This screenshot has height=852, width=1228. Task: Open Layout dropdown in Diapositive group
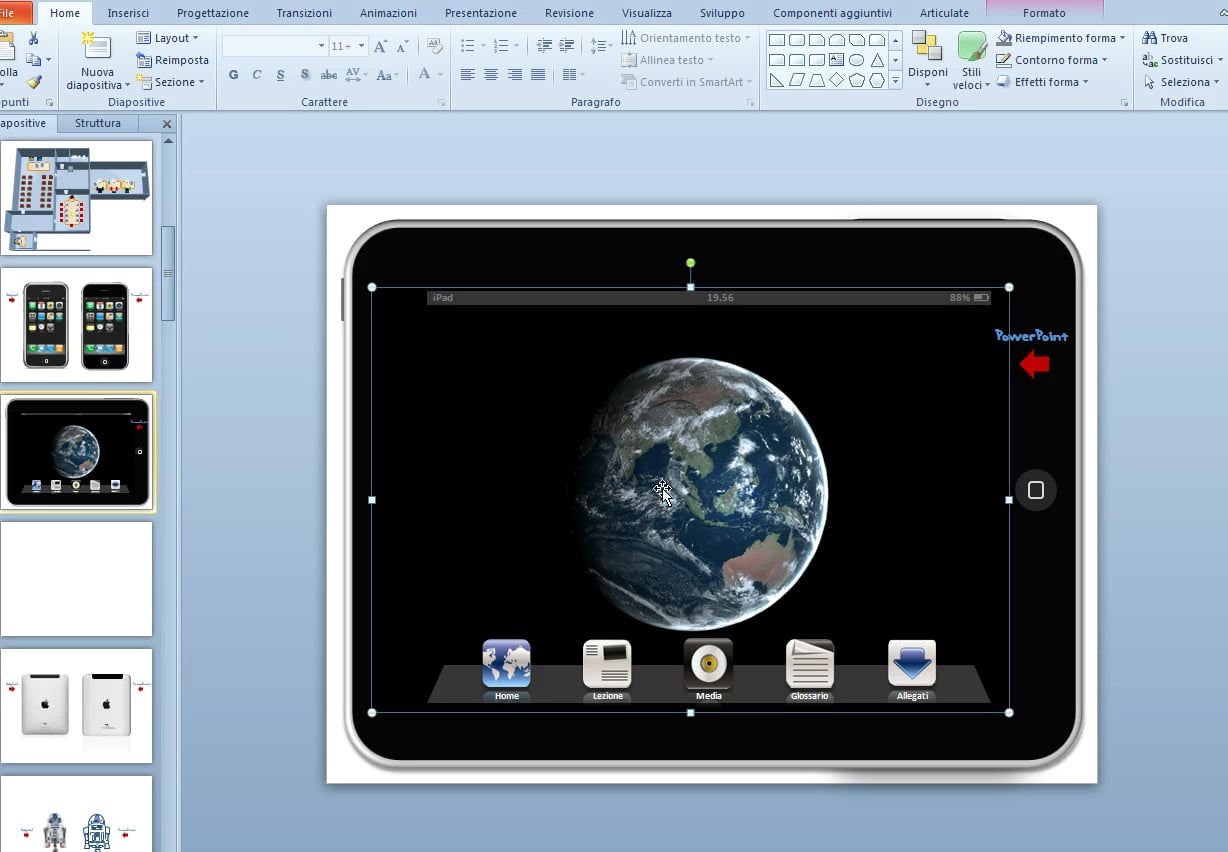[168, 38]
